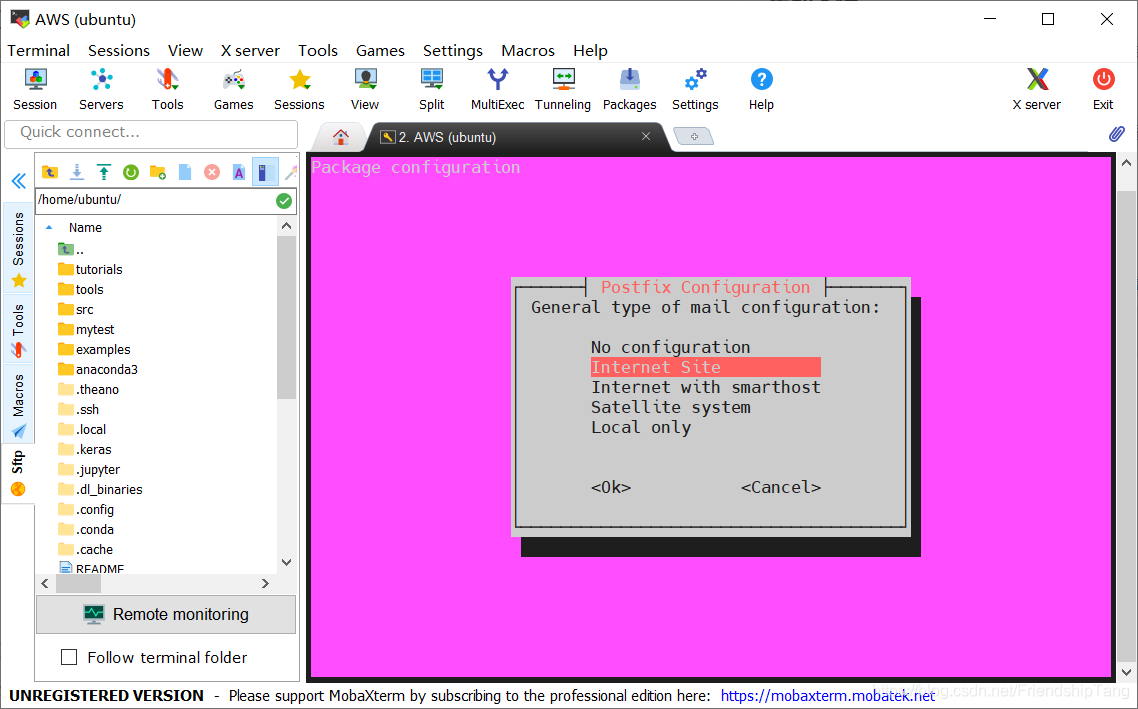
Task: Open the X server menu
Action: 250,51
